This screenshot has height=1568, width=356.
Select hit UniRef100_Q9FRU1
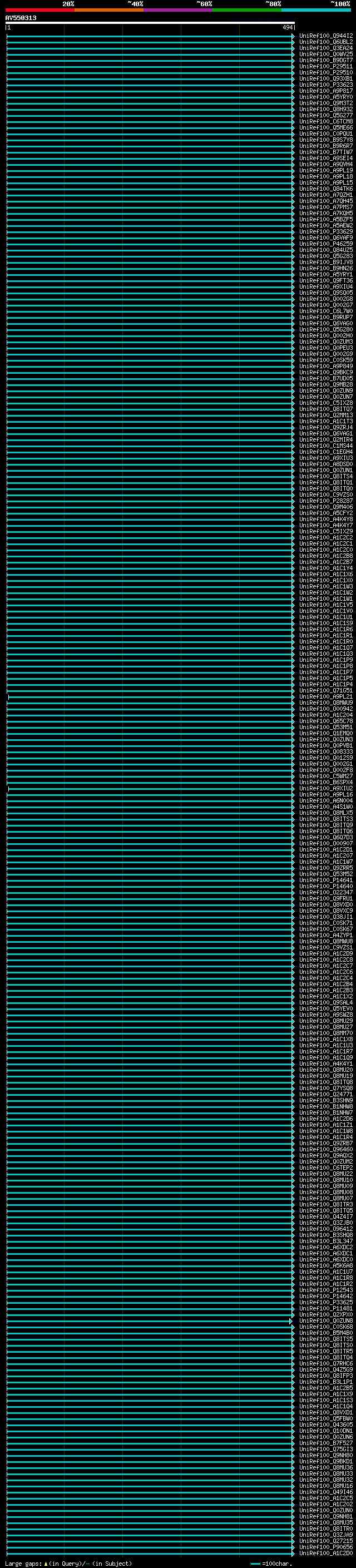click(x=326, y=898)
